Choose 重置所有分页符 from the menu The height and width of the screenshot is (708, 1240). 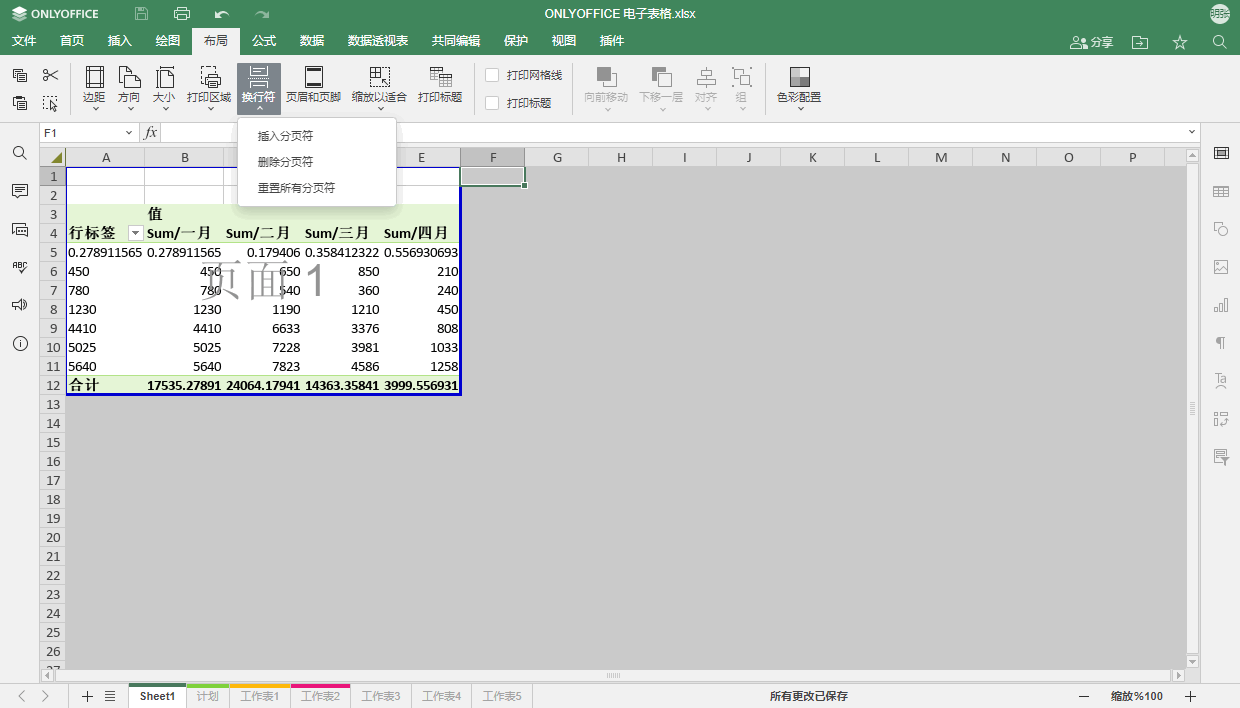pyautogui.click(x=317, y=188)
